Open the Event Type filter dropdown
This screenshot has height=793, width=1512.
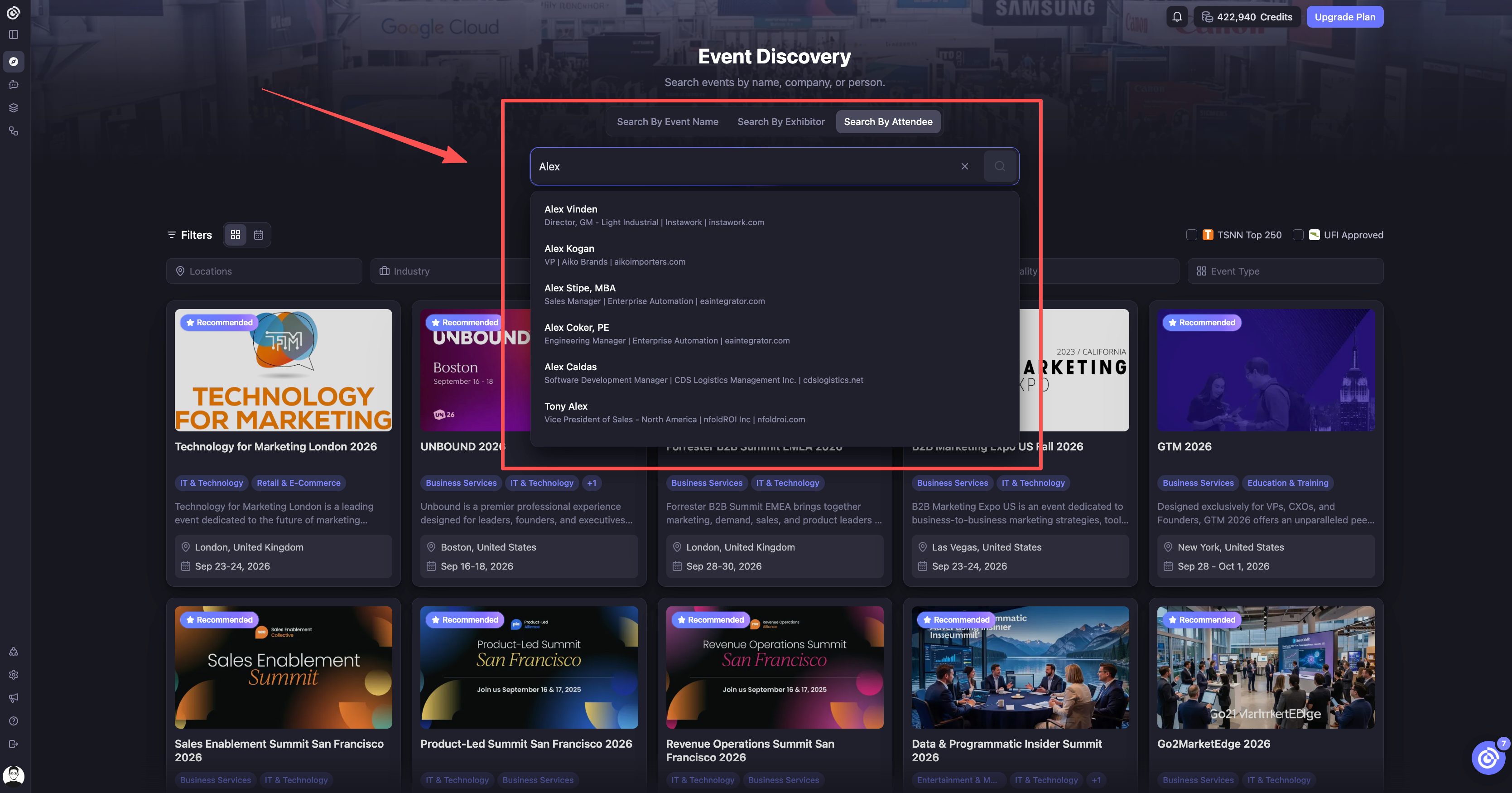[1286, 271]
